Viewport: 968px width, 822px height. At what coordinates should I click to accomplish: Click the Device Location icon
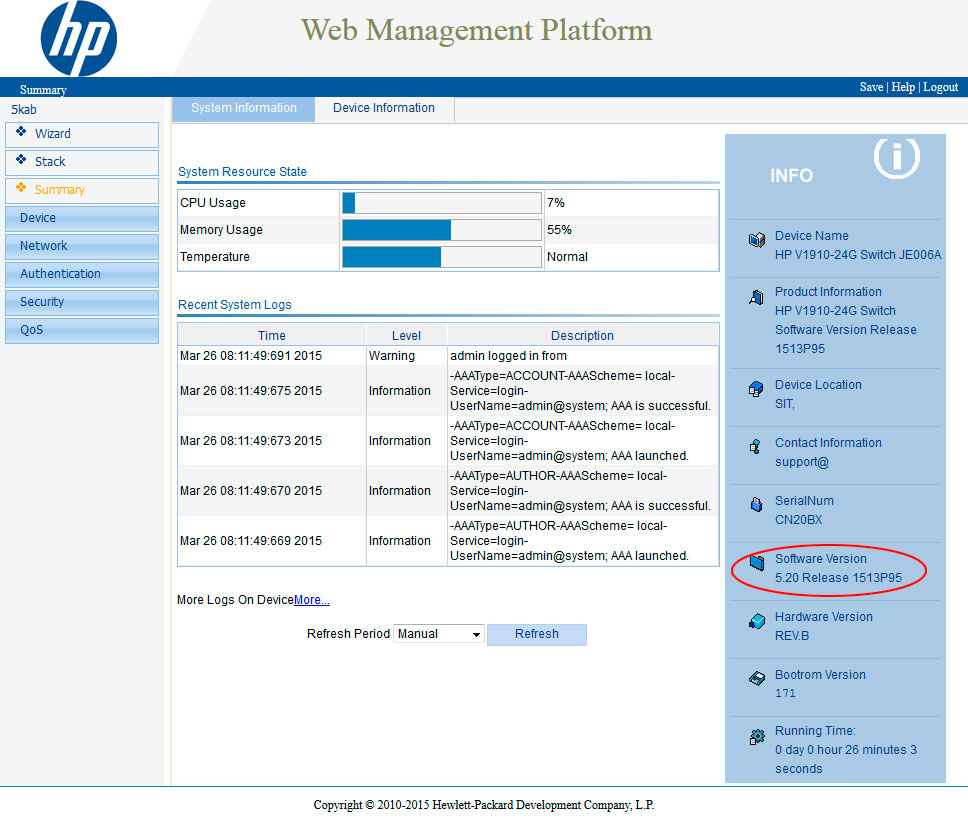756,389
